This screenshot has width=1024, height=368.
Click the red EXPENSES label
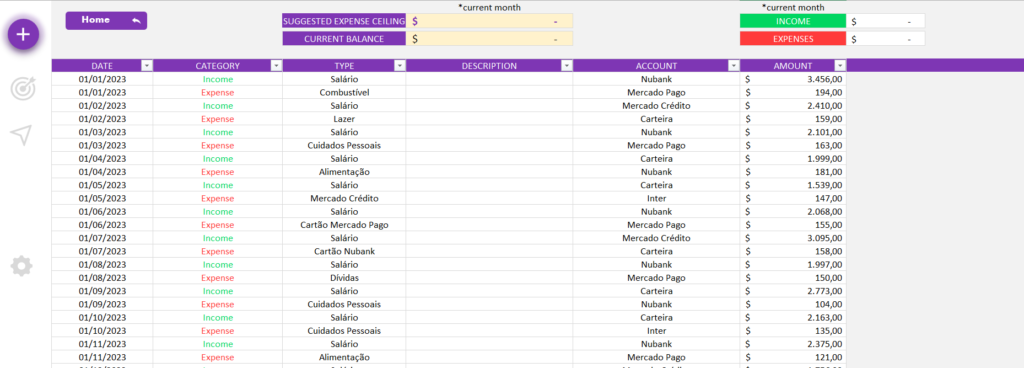(x=793, y=38)
